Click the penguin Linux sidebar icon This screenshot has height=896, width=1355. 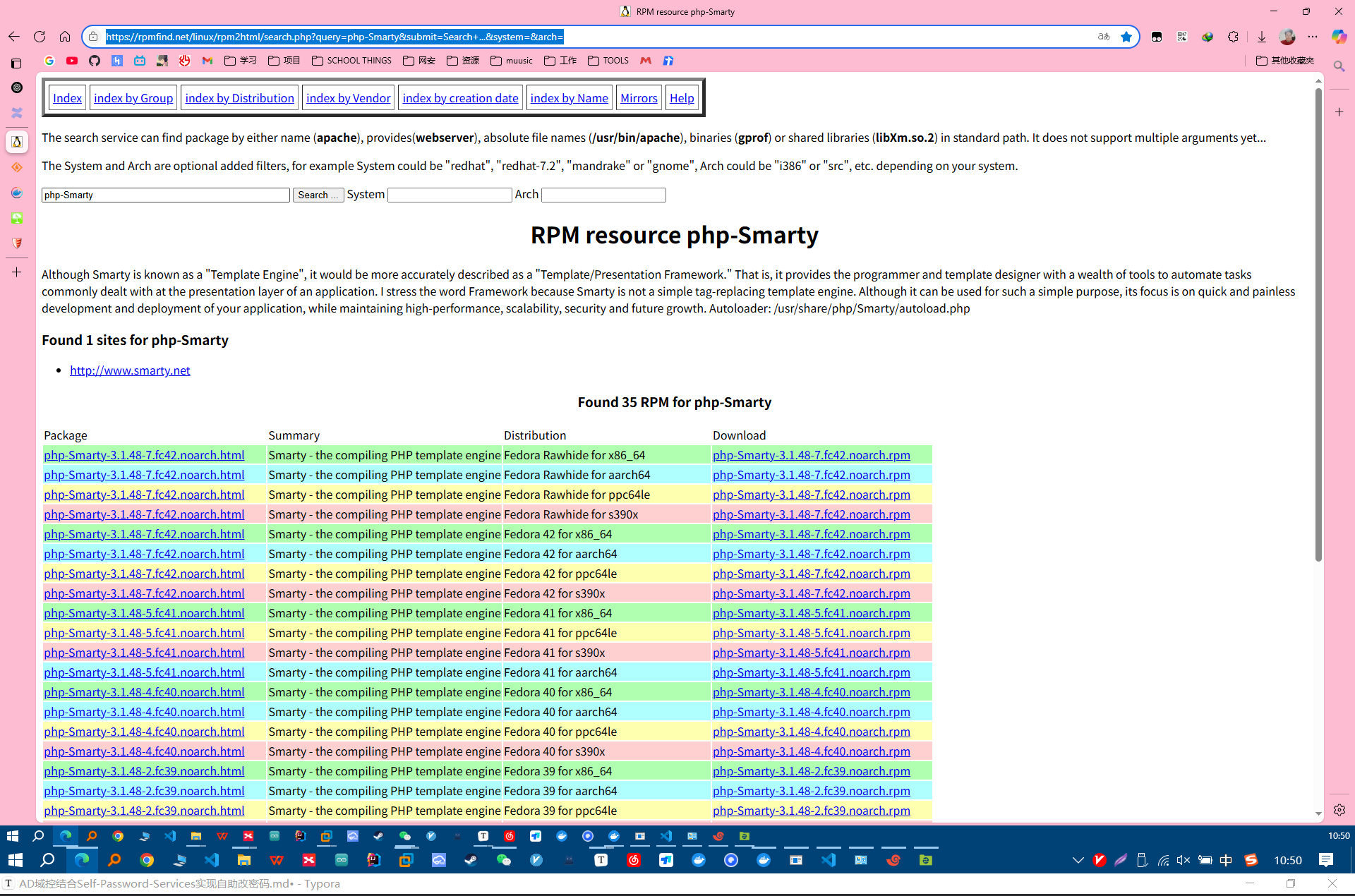pyautogui.click(x=16, y=141)
